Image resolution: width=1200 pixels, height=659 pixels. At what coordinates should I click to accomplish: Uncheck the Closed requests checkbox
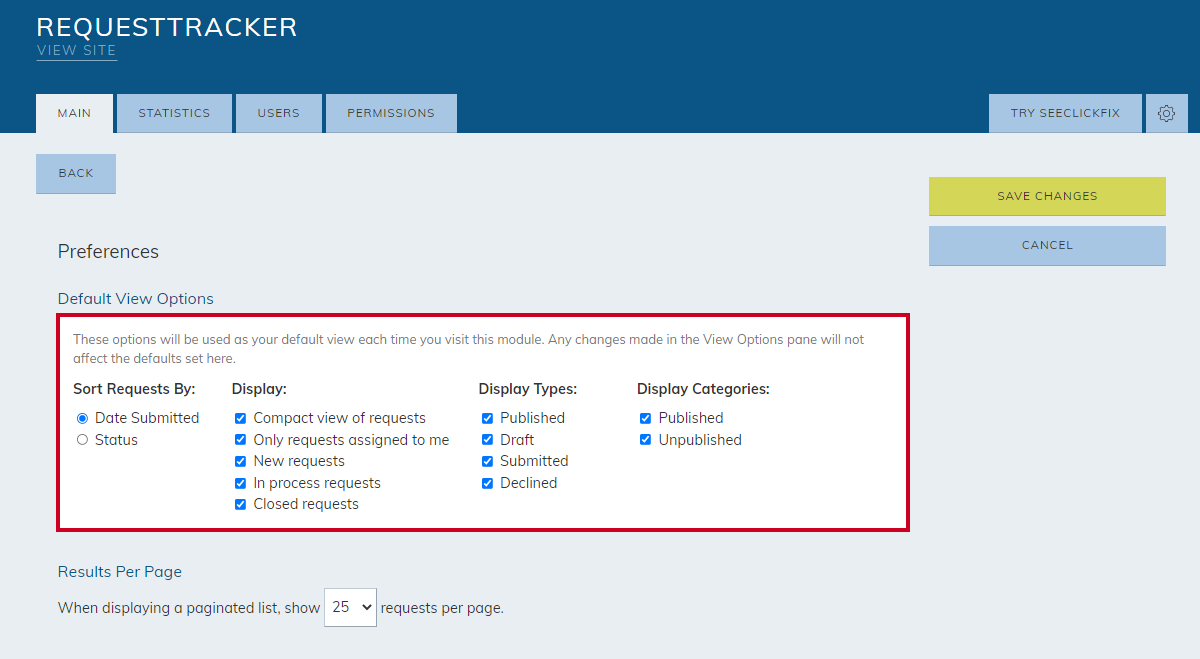click(x=240, y=504)
